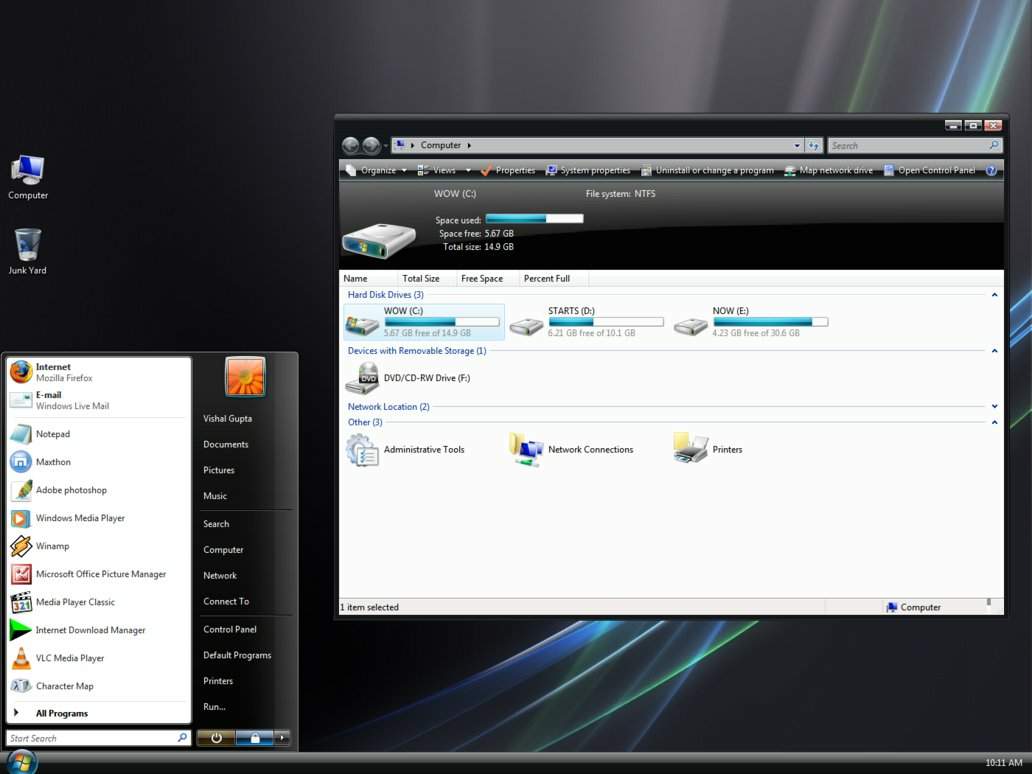Screen dimensions: 1032x774
Task: Collapse the Hard Disk Drives group
Action: [994, 295]
